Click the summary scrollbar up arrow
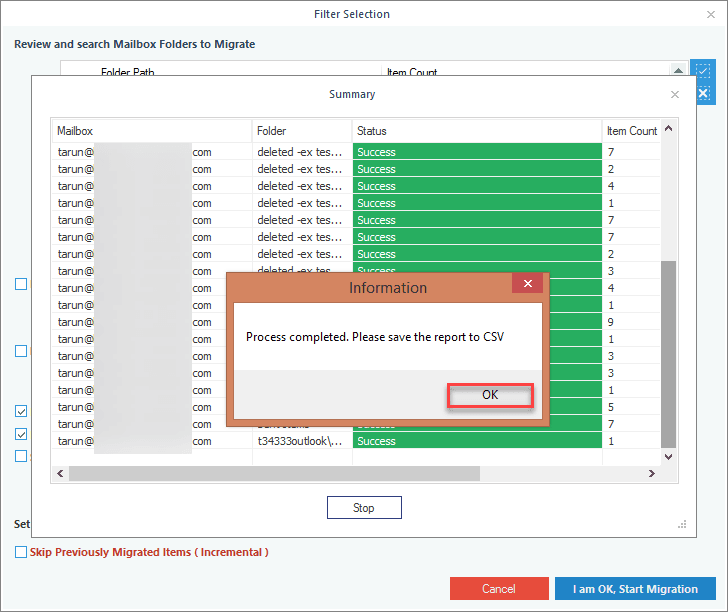 669,129
